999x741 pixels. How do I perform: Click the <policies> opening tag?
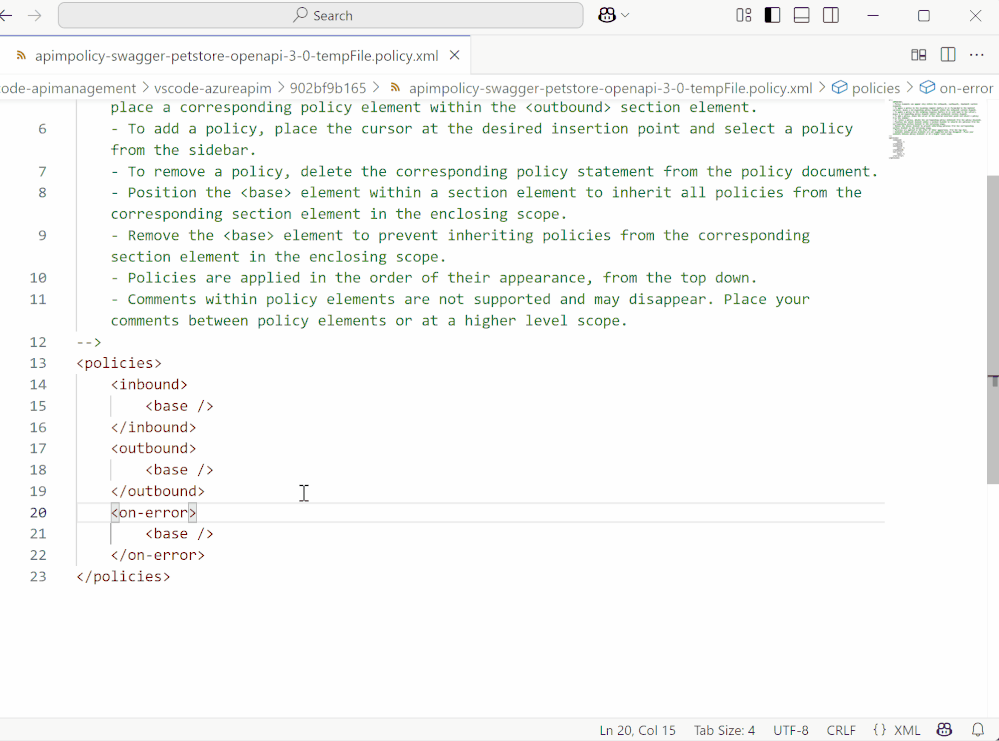tap(119, 363)
